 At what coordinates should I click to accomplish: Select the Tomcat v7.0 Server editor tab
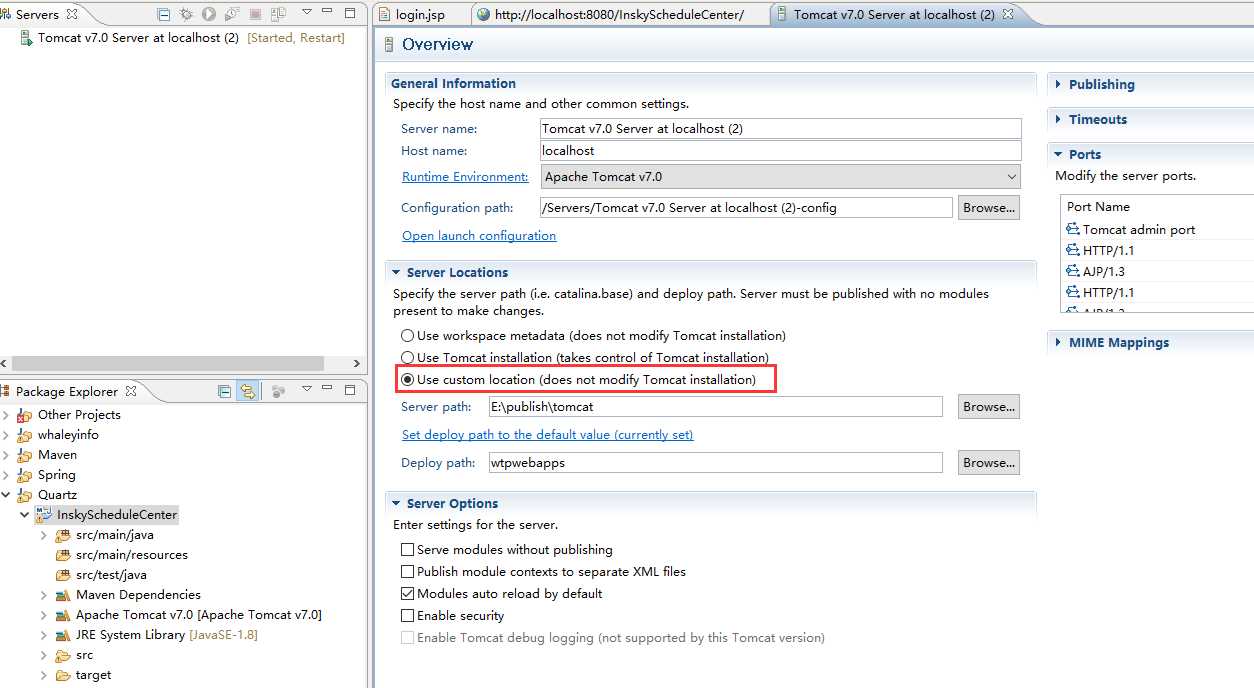point(893,14)
